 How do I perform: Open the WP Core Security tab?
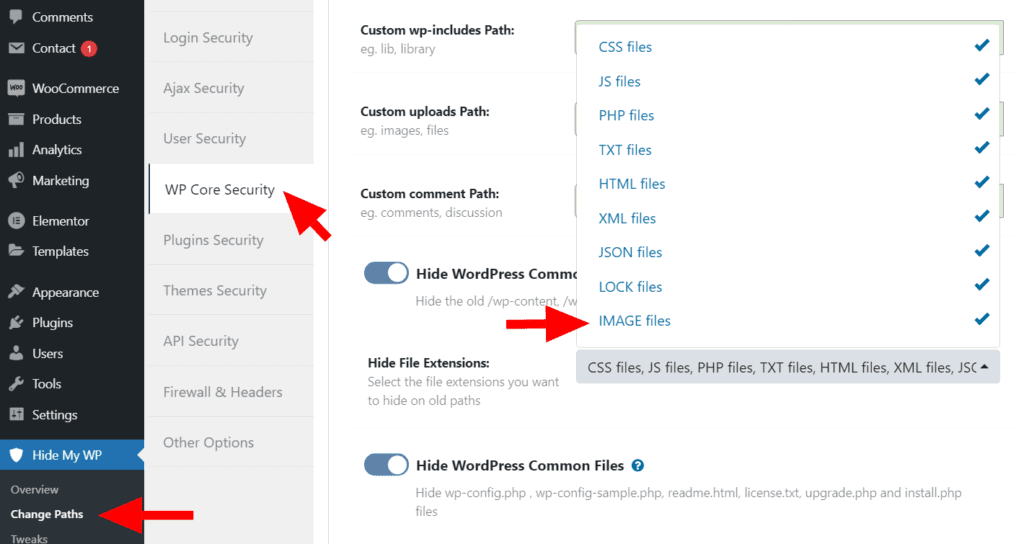click(x=219, y=190)
